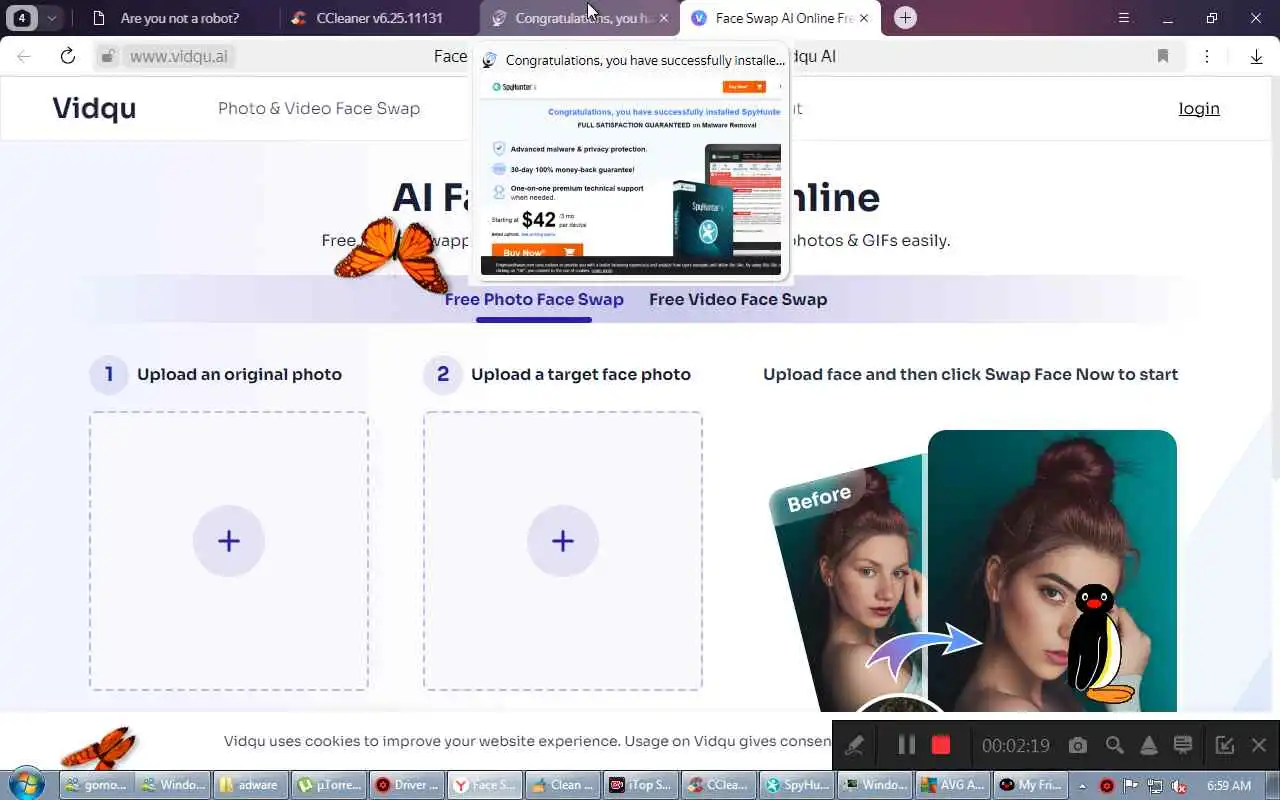
Task: Close the recording toolbar
Action: click(x=1259, y=745)
